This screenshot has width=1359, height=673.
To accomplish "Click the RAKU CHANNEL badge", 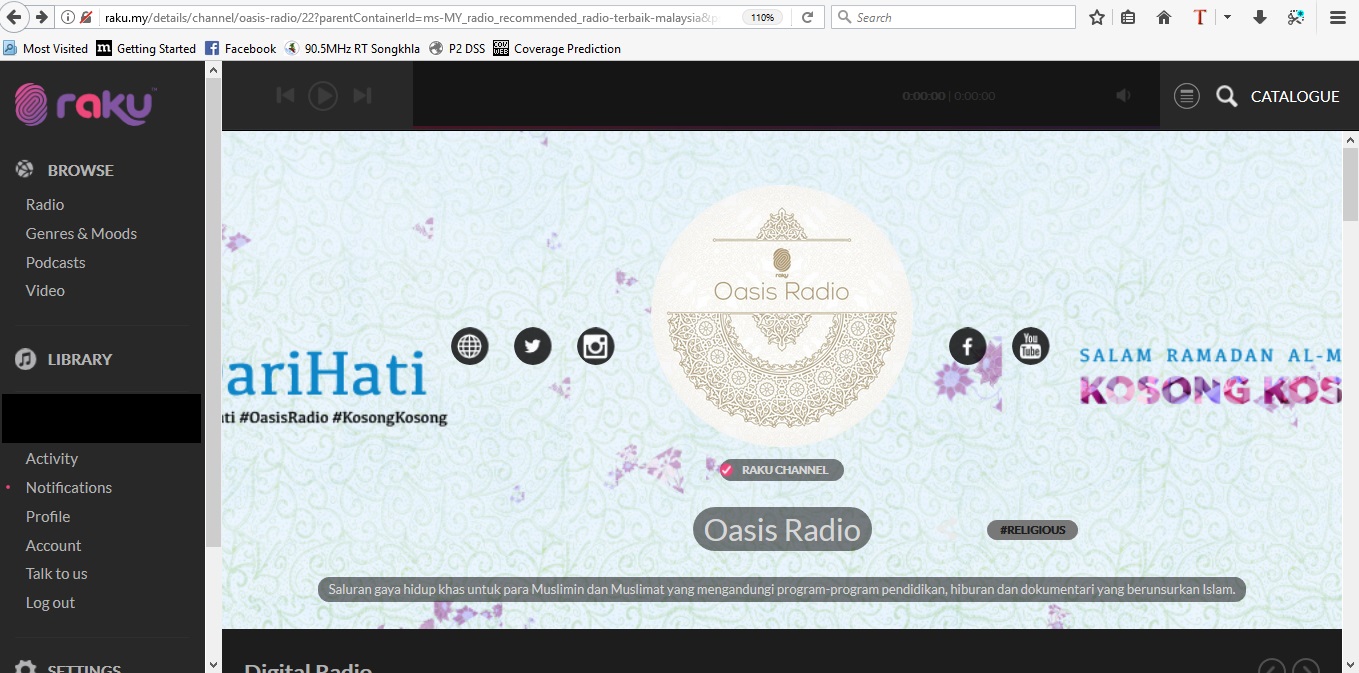I will point(782,470).
